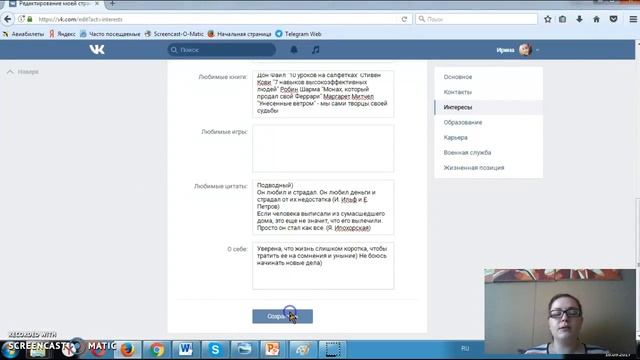Open the Яндекс bookmark
This screenshot has width=640, height=360.
[62, 34]
